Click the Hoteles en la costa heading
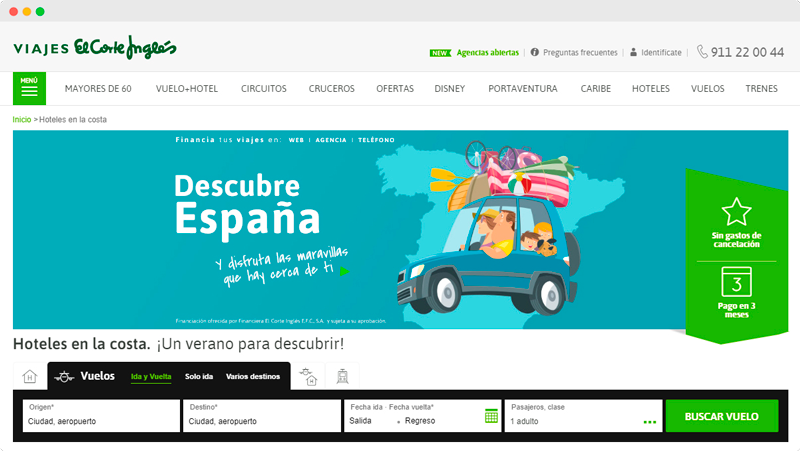This screenshot has width=800, height=451. click(82, 344)
